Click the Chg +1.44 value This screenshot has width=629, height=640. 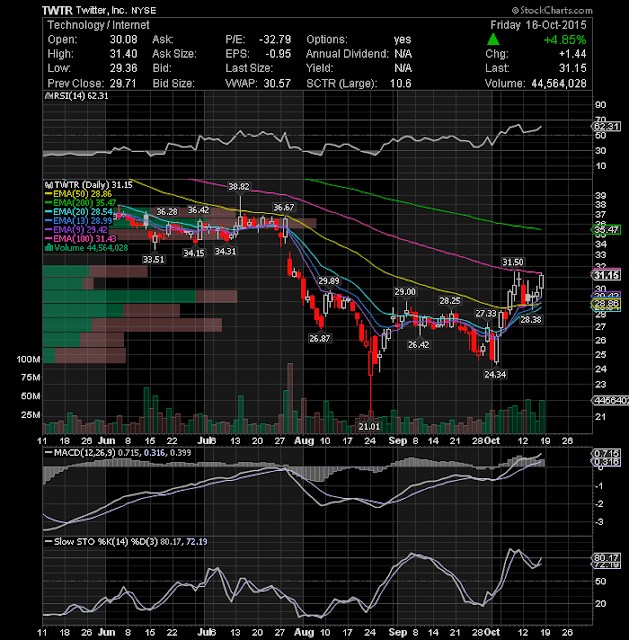tap(573, 54)
